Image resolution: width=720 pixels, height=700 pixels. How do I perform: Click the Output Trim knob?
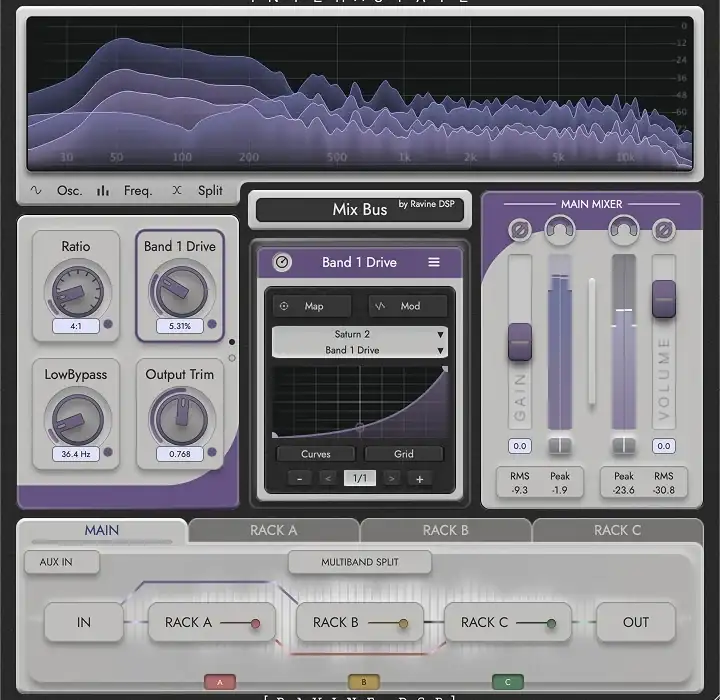pyautogui.click(x=181, y=419)
